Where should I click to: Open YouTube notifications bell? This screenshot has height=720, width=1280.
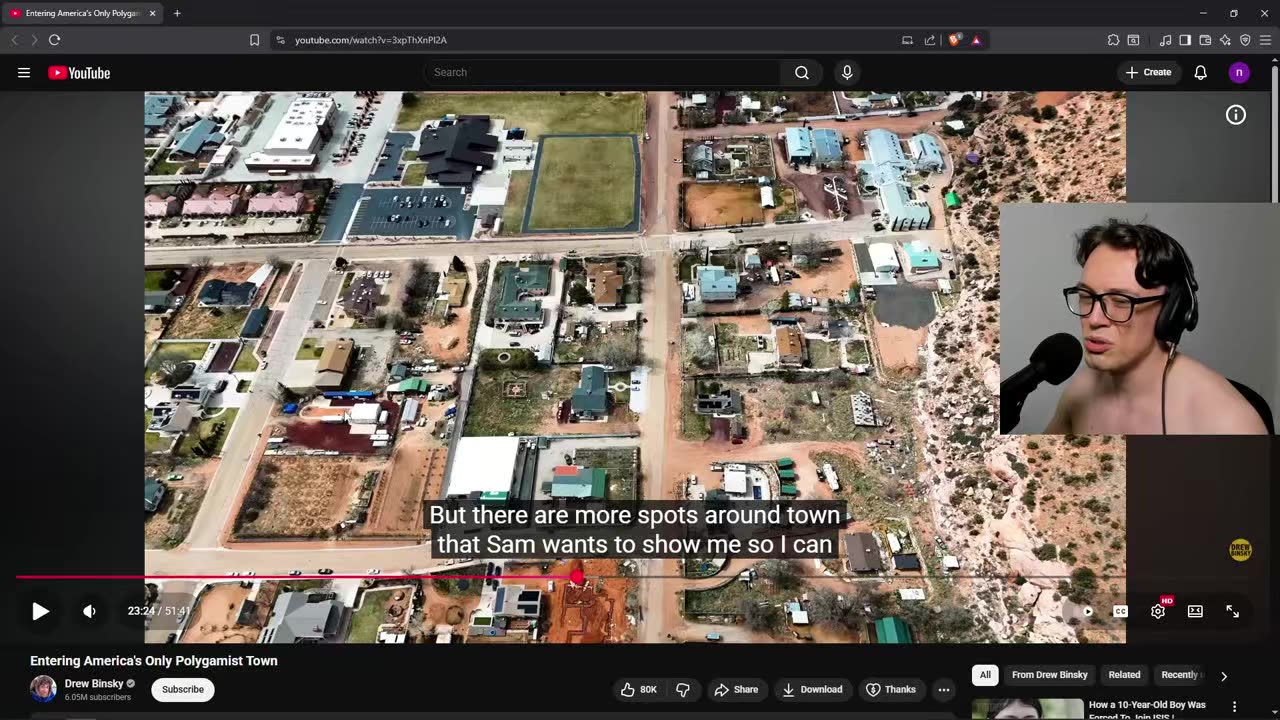coord(1201,72)
